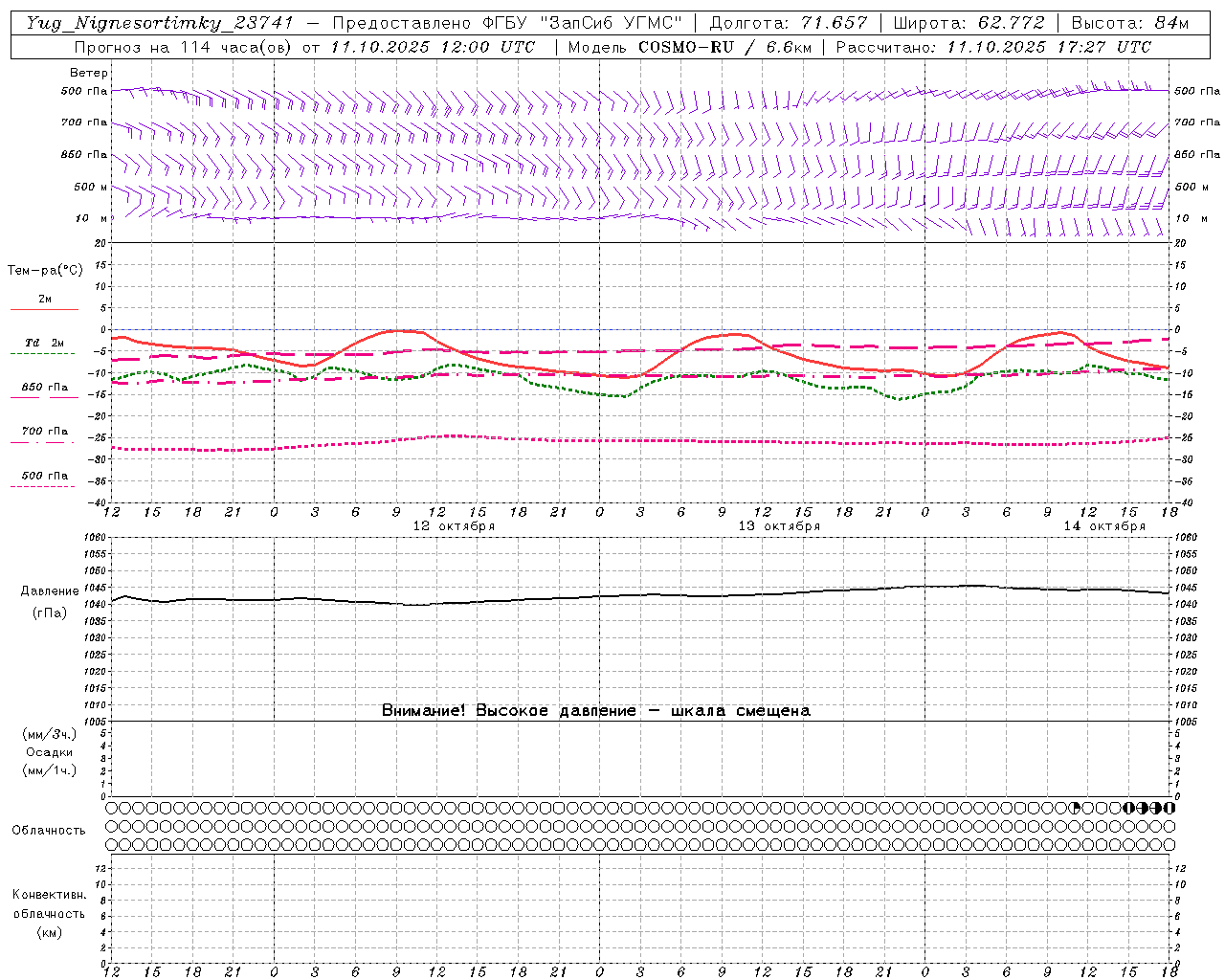Click the Осадки precipitation label
This screenshot has width=1225, height=980.
49,752
